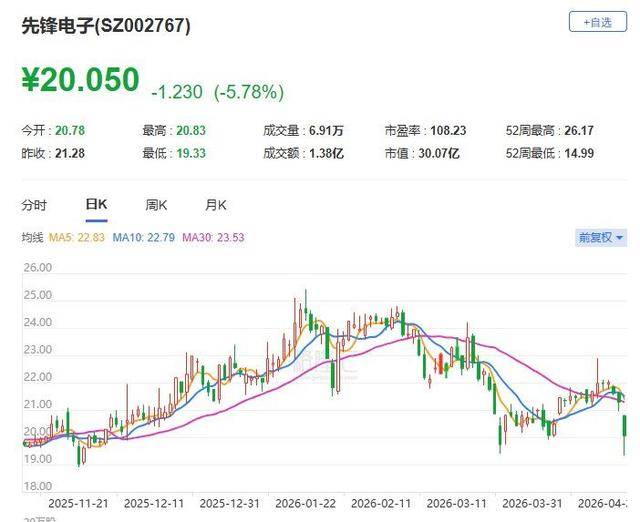Screen dimensions: 640x522
Task: Click the 19.00 price axis label
Action: (38, 459)
